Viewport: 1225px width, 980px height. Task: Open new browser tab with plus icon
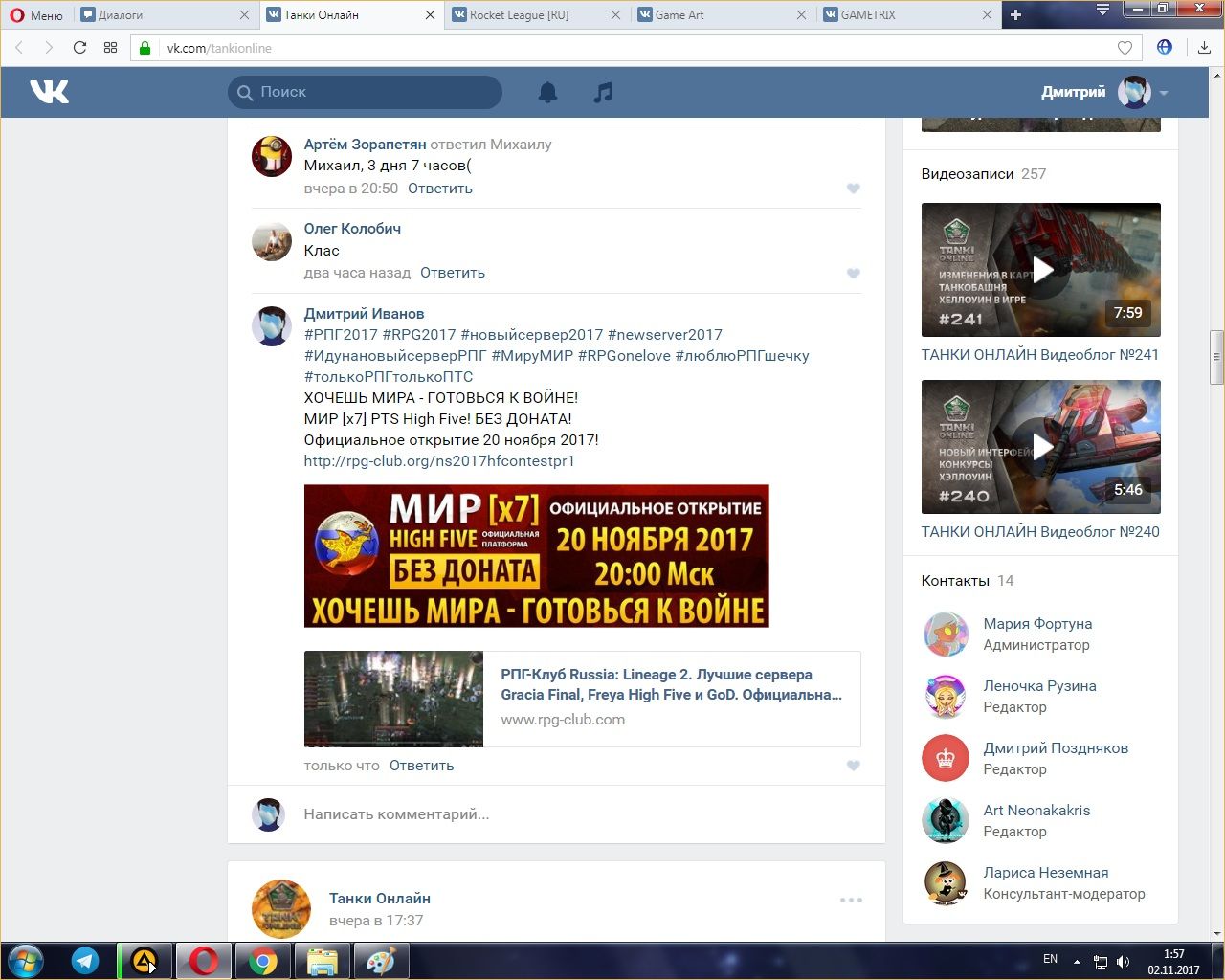coord(1015,14)
